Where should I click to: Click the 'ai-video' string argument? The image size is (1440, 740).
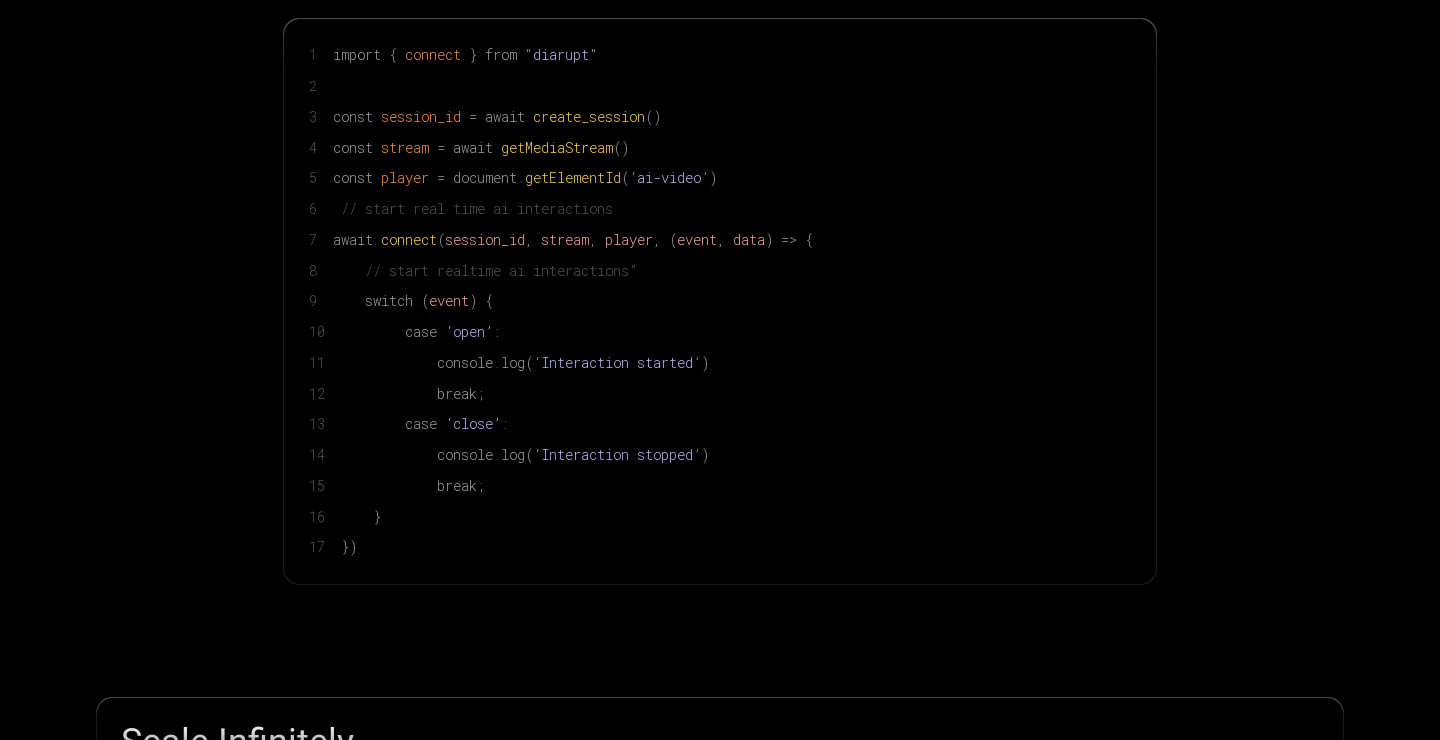tap(669, 178)
